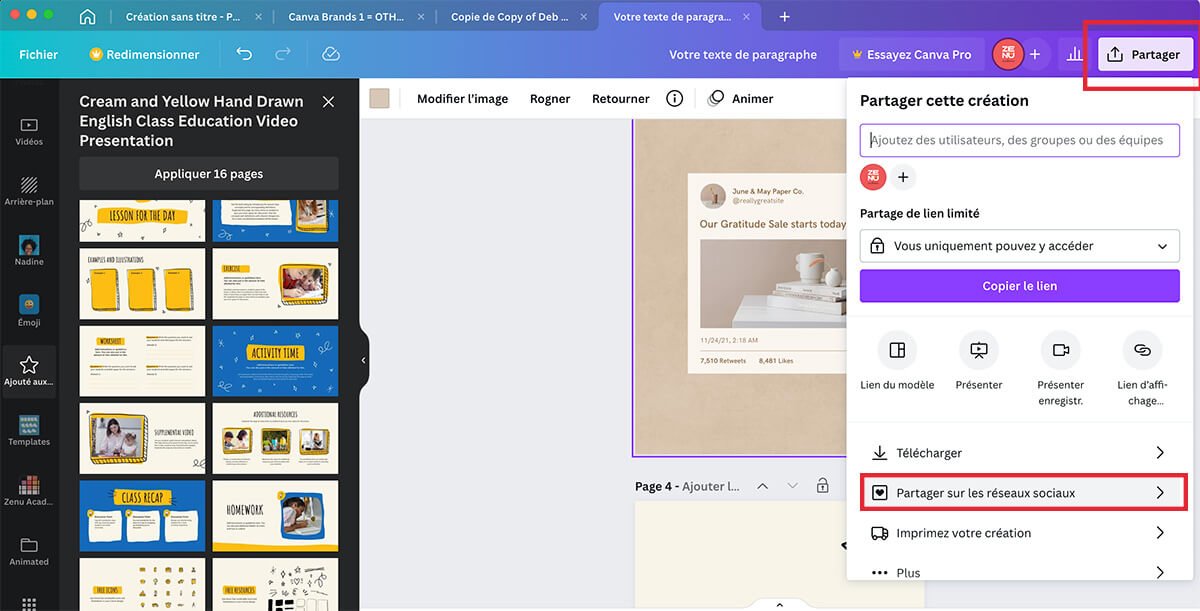This screenshot has height=611, width=1200.
Task: Select the Présenter et enregistrer icon
Action: click(x=1060, y=351)
